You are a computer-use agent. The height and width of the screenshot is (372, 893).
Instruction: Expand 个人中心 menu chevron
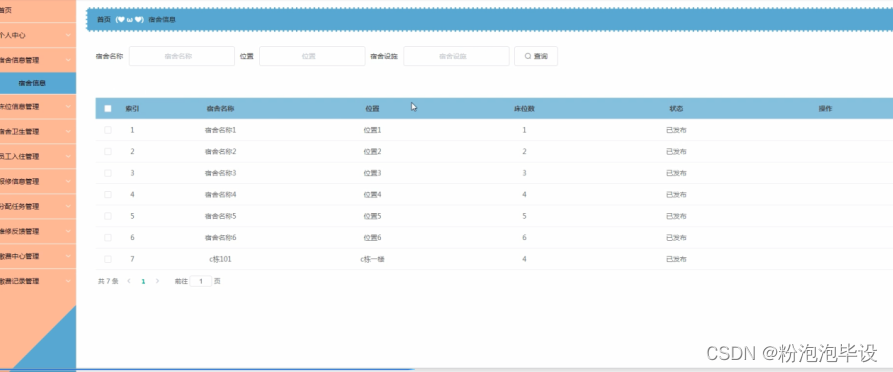point(68,35)
